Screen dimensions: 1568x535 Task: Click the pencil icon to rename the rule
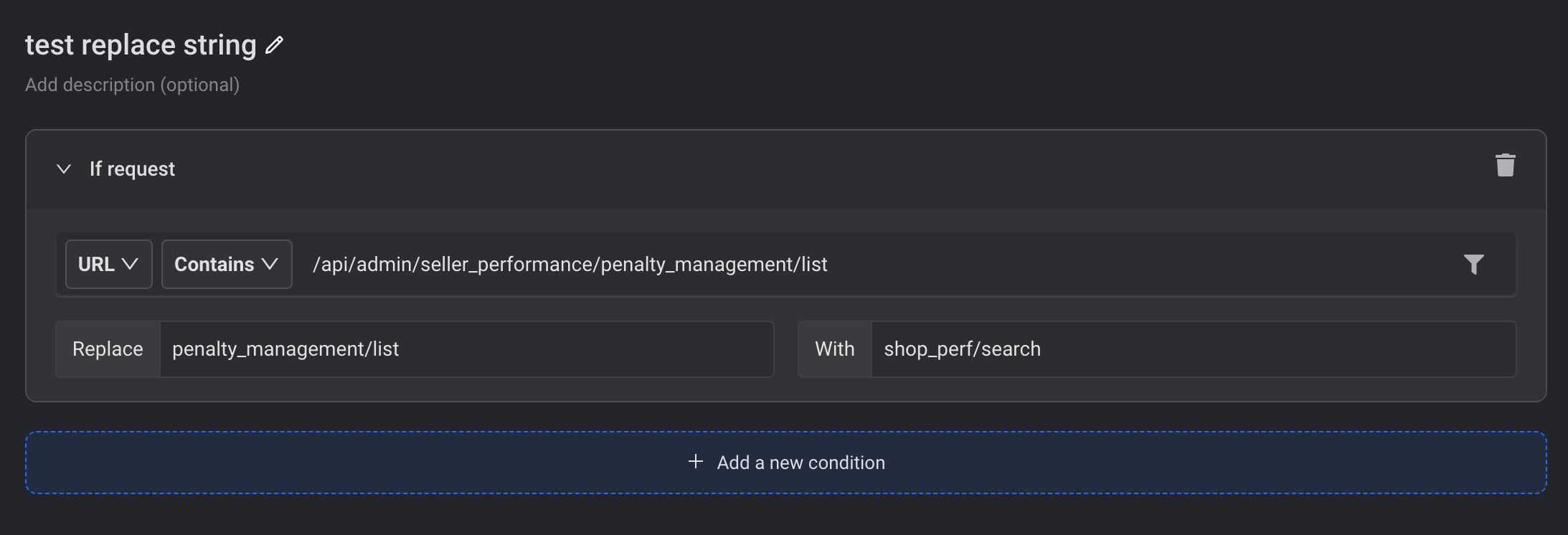(x=274, y=45)
